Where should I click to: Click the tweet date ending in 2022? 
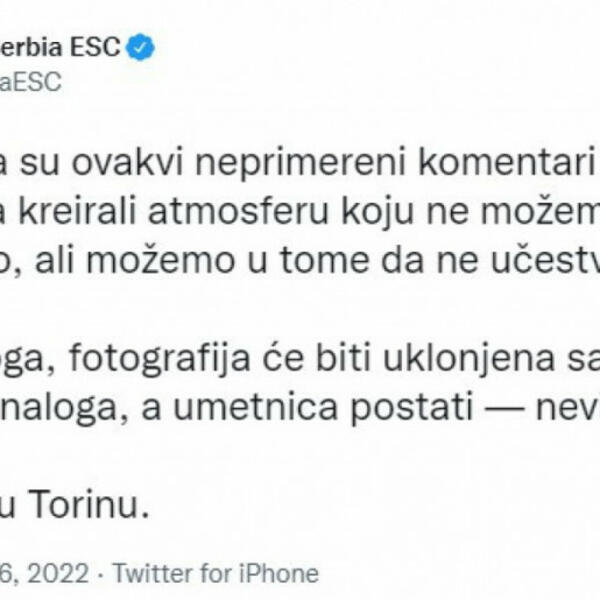point(48,573)
